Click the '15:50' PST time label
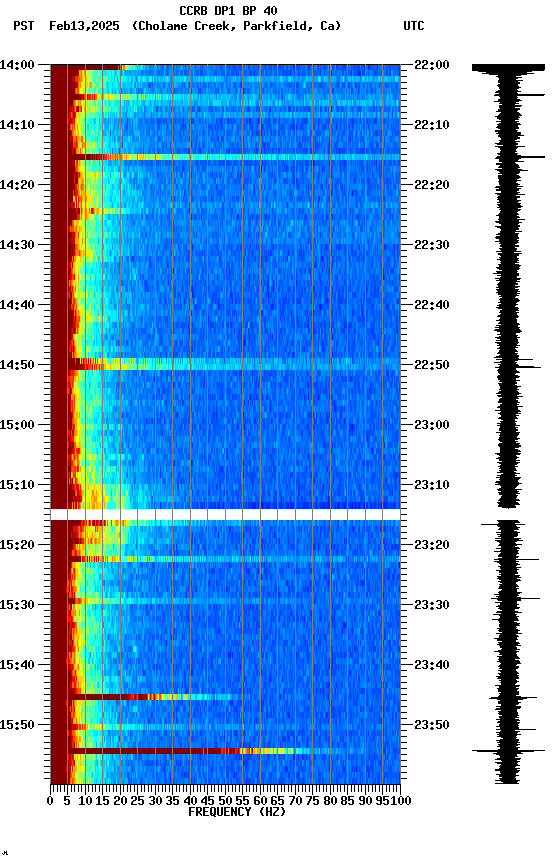The height and width of the screenshot is (864, 552). [17, 726]
